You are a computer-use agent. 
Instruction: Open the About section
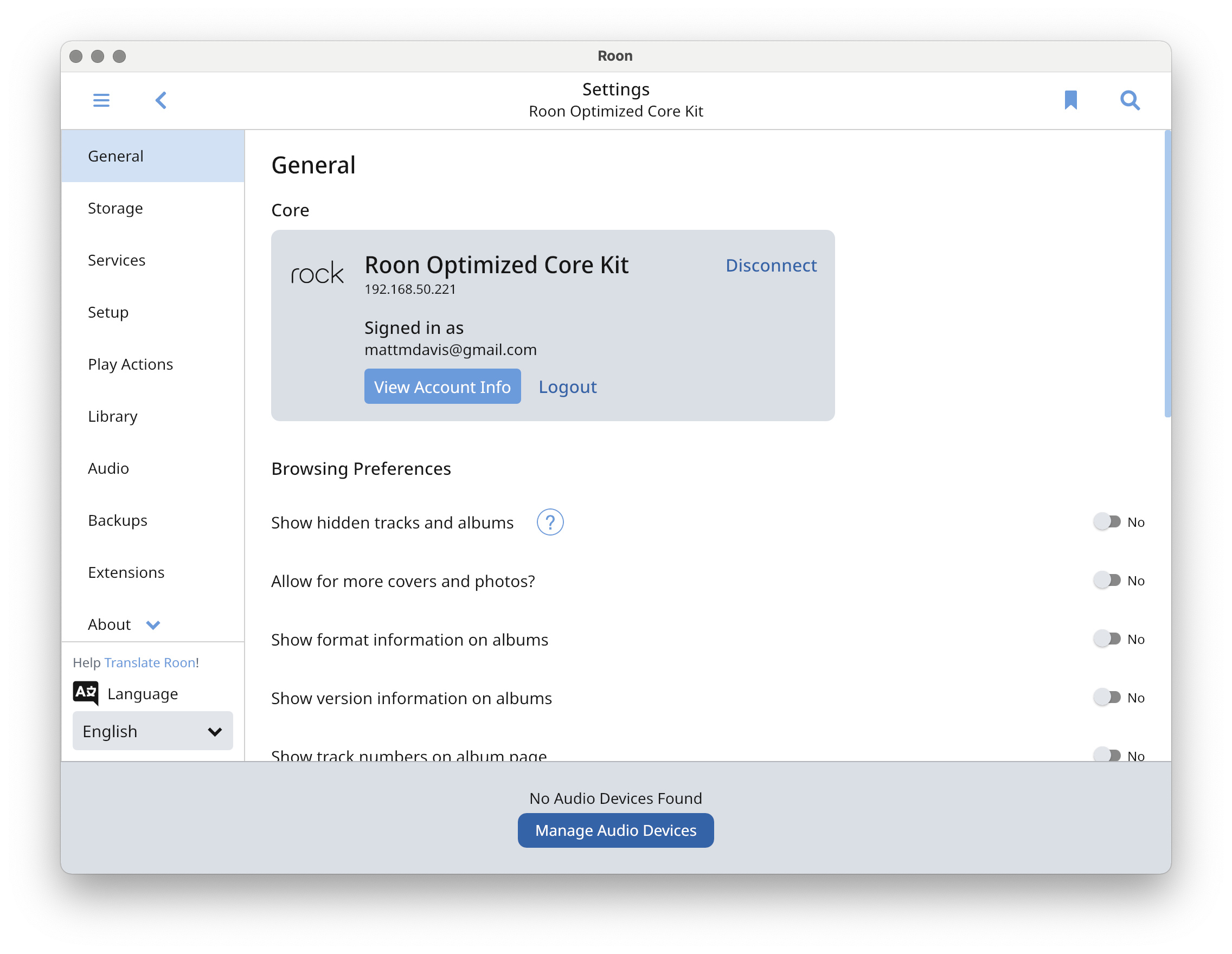pos(110,624)
